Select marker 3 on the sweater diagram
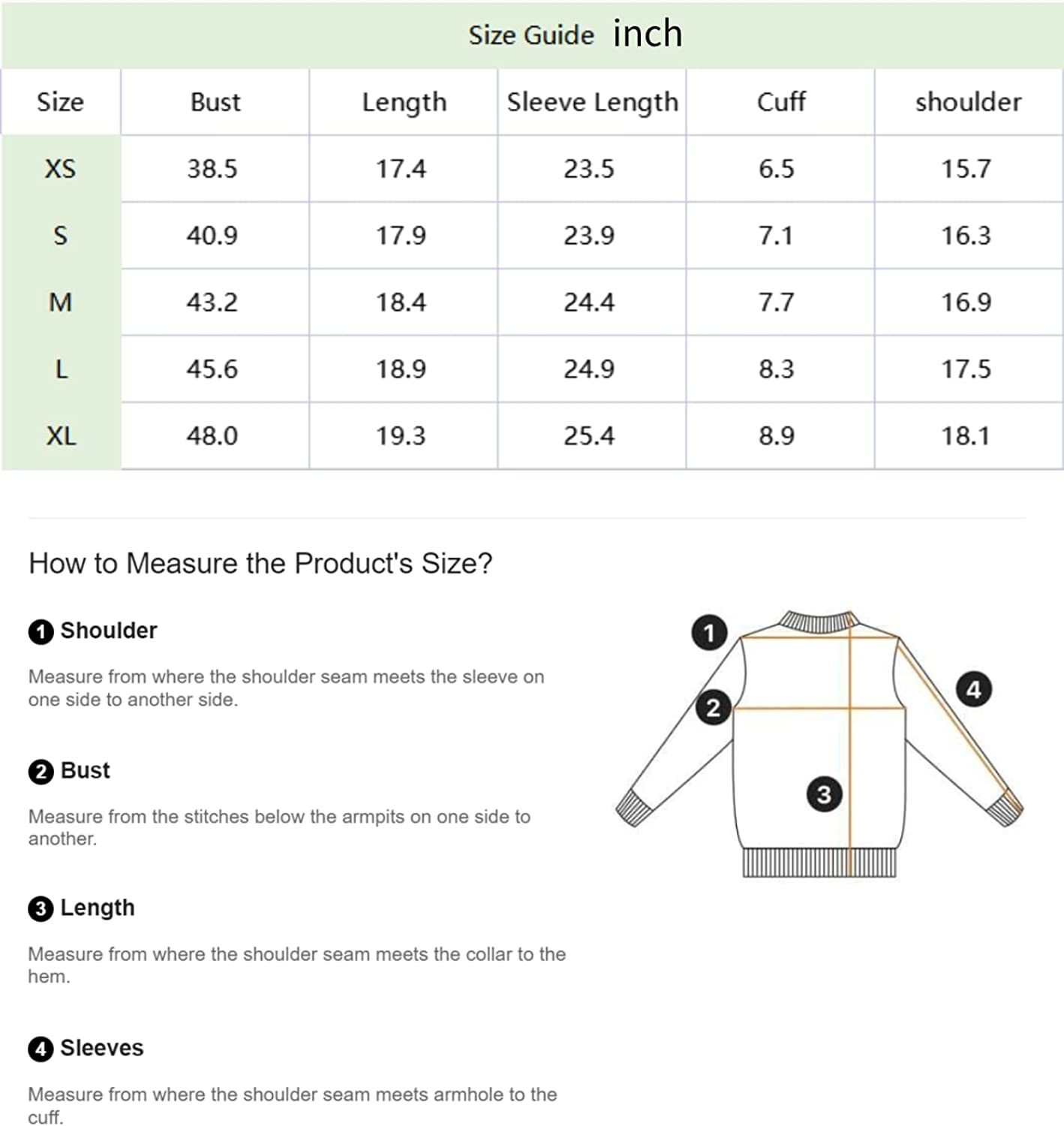This screenshot has width=1064, height=1126. point(824,794)
